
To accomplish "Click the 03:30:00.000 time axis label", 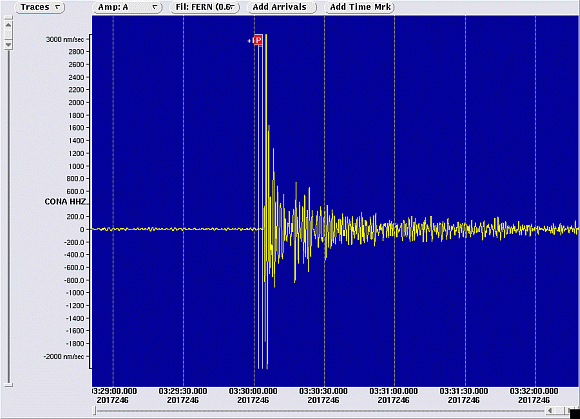I will (x=253, y=391).
